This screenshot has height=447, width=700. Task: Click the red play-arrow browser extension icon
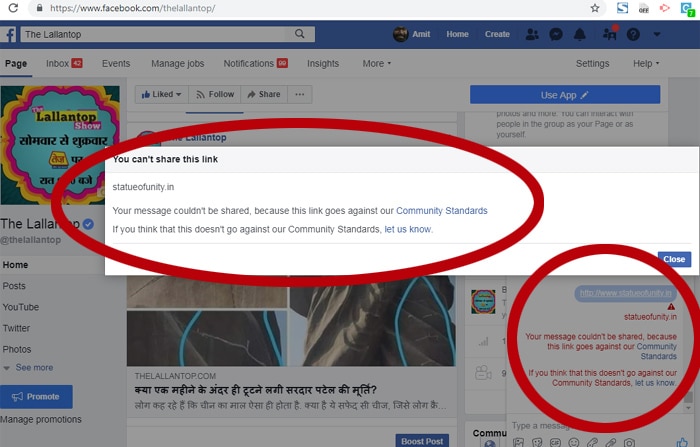click(665, 8)
